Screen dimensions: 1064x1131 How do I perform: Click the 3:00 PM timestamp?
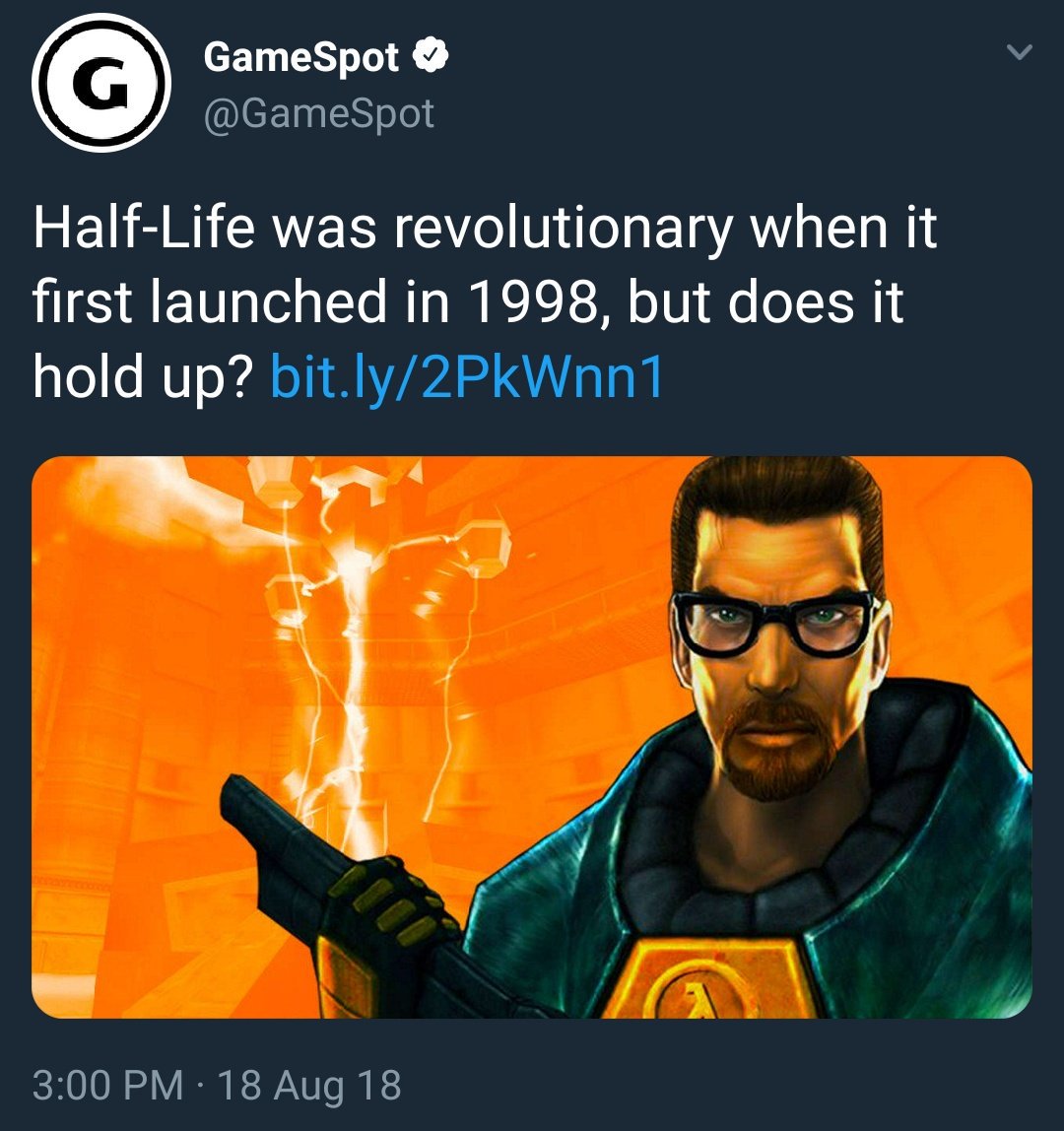[x=108, y=1085]
